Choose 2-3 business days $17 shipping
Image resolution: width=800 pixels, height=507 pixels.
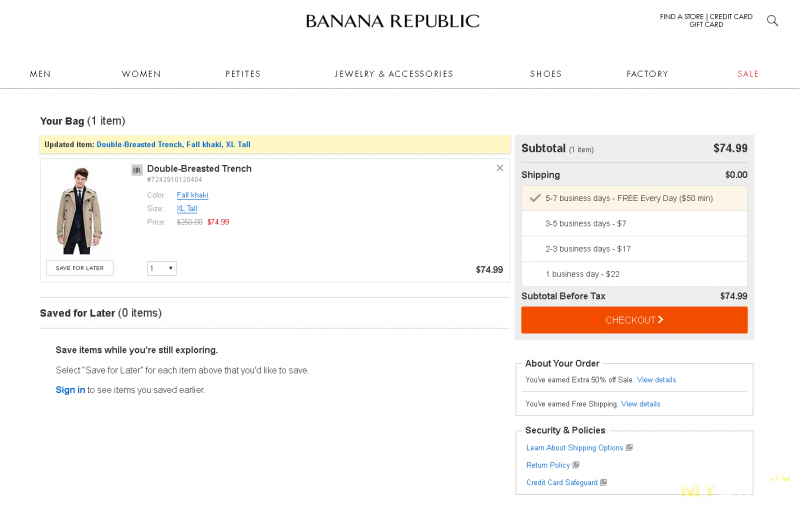pos(634,249)
